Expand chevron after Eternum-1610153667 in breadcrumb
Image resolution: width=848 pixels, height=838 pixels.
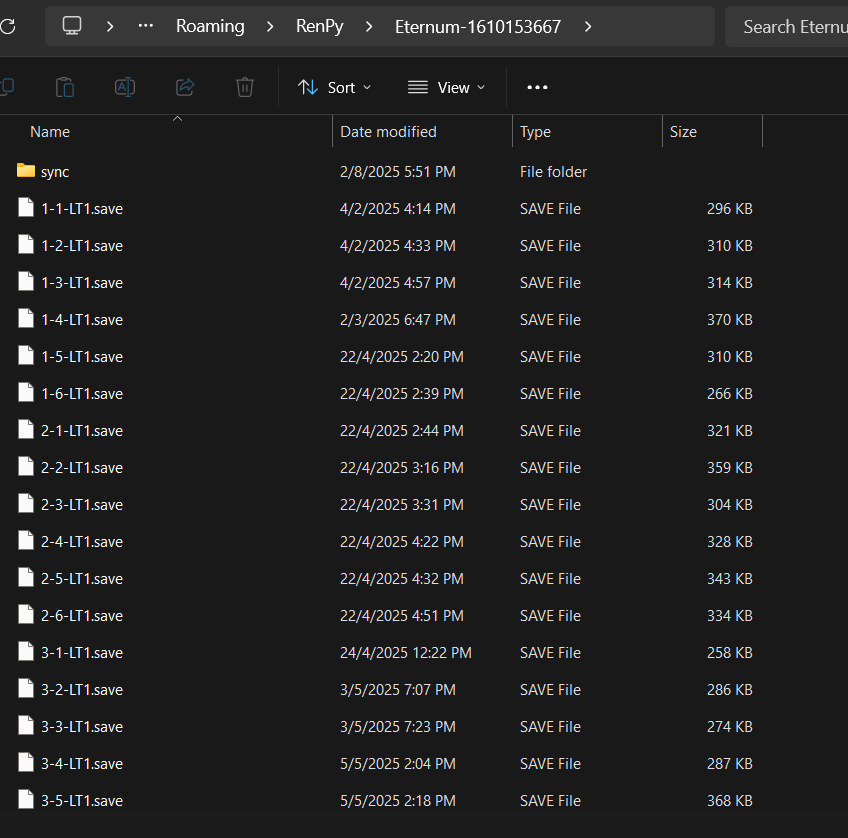pyautogui.click(x=588, y=27)
